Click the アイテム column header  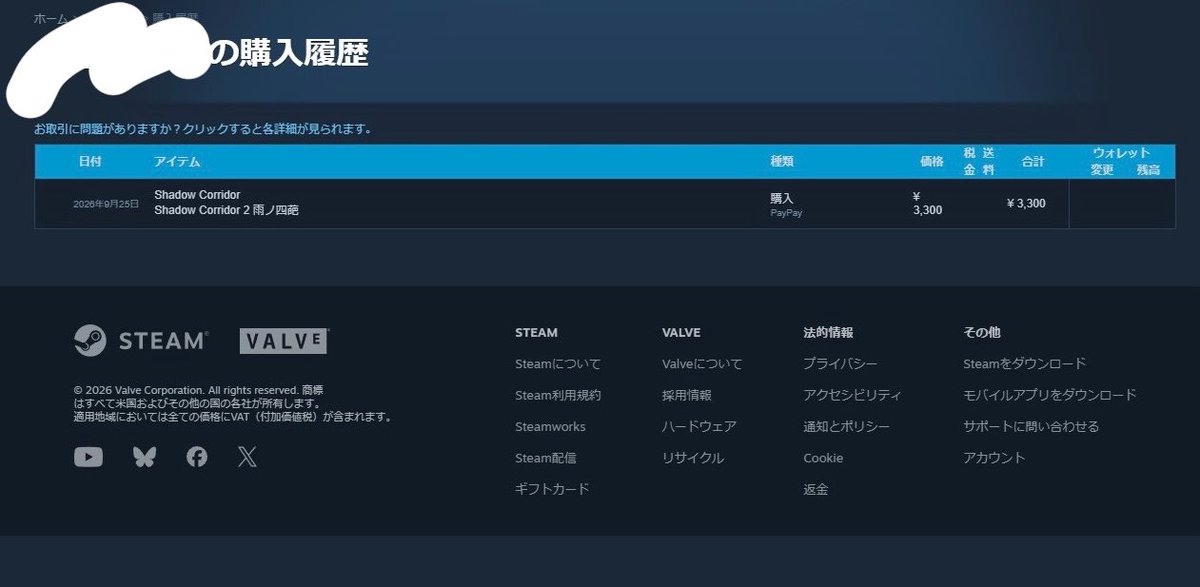[x=177, y=161]
